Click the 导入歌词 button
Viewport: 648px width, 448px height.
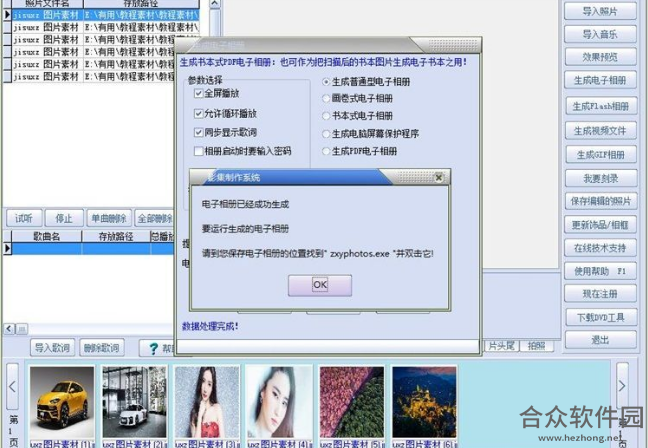click(52, 348)
